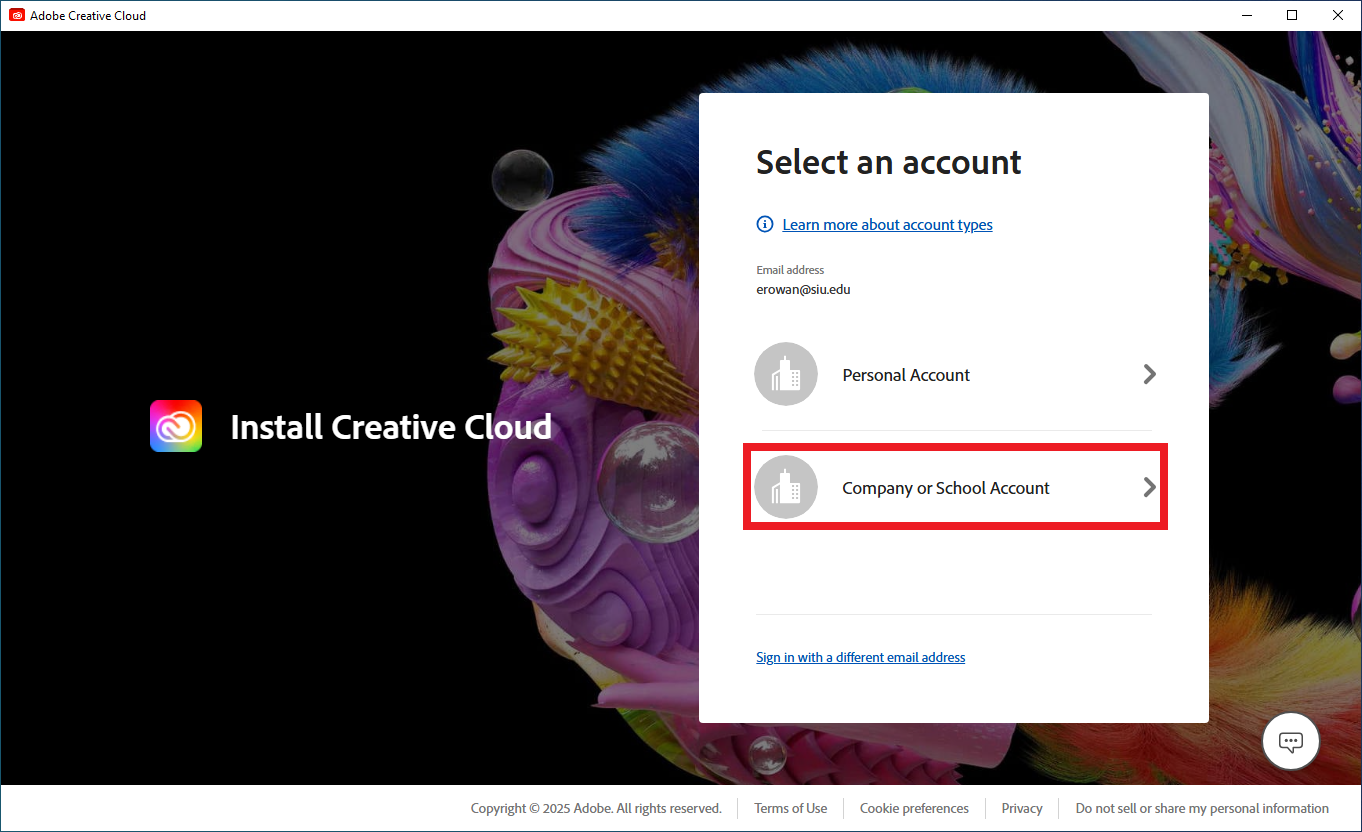Select the Personal Account building icon

[785, 374]
